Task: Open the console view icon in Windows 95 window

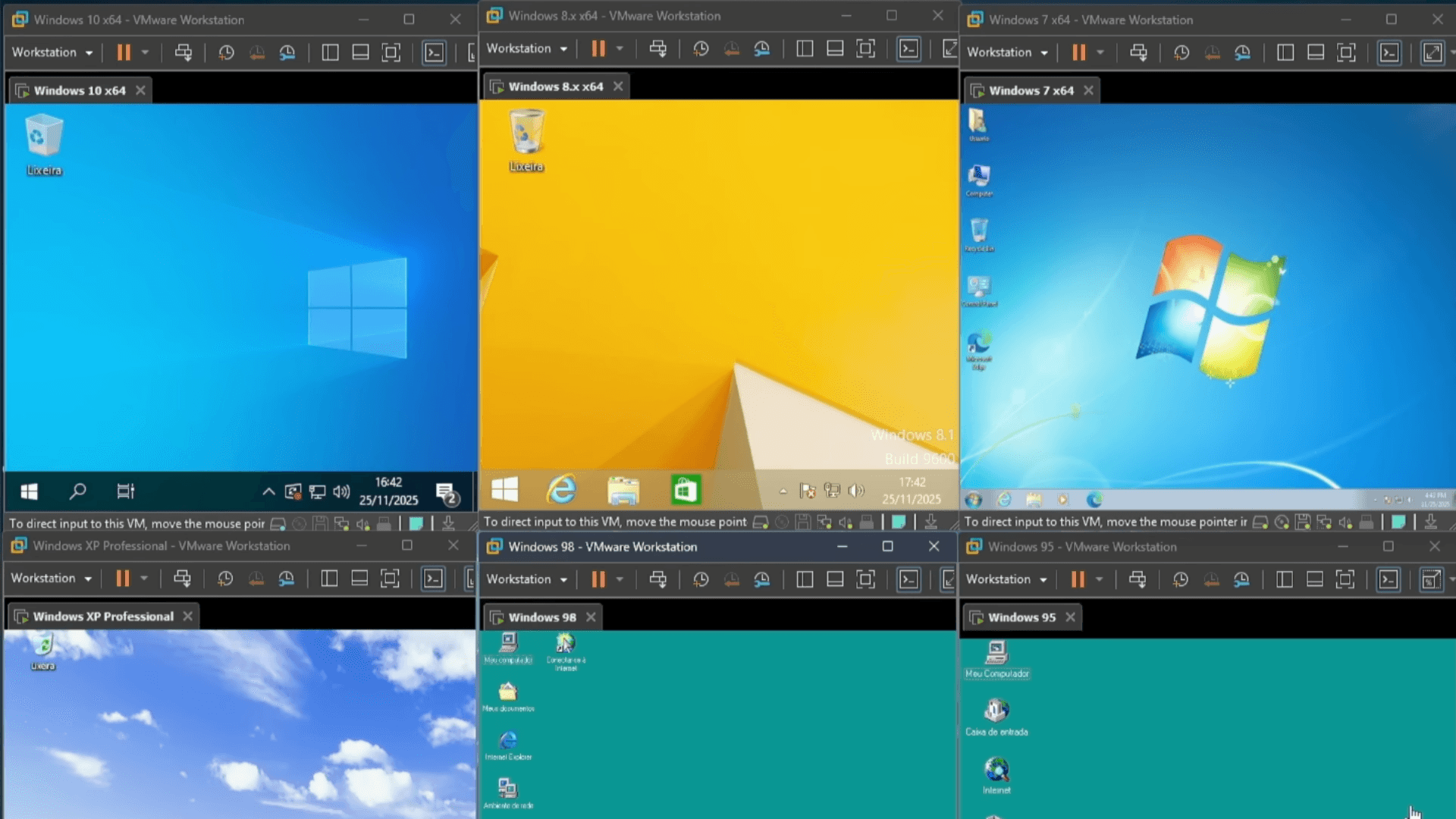Action: tap(1389, 579)
